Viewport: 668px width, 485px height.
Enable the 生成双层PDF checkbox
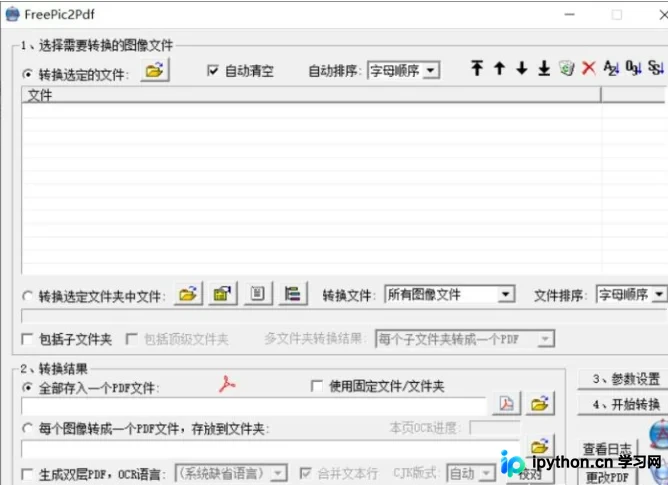(x=27, y=474)
